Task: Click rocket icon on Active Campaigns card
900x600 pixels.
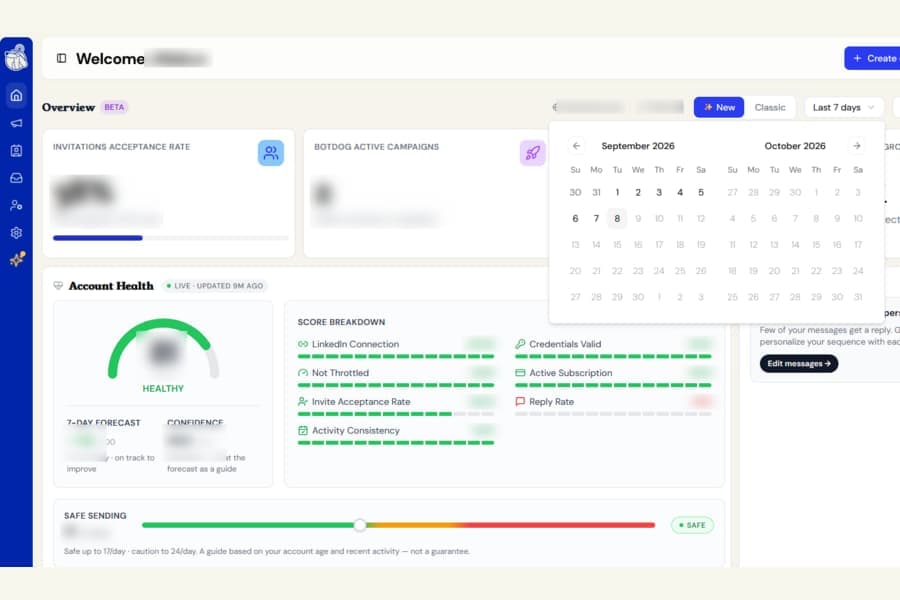Action: 533,153
